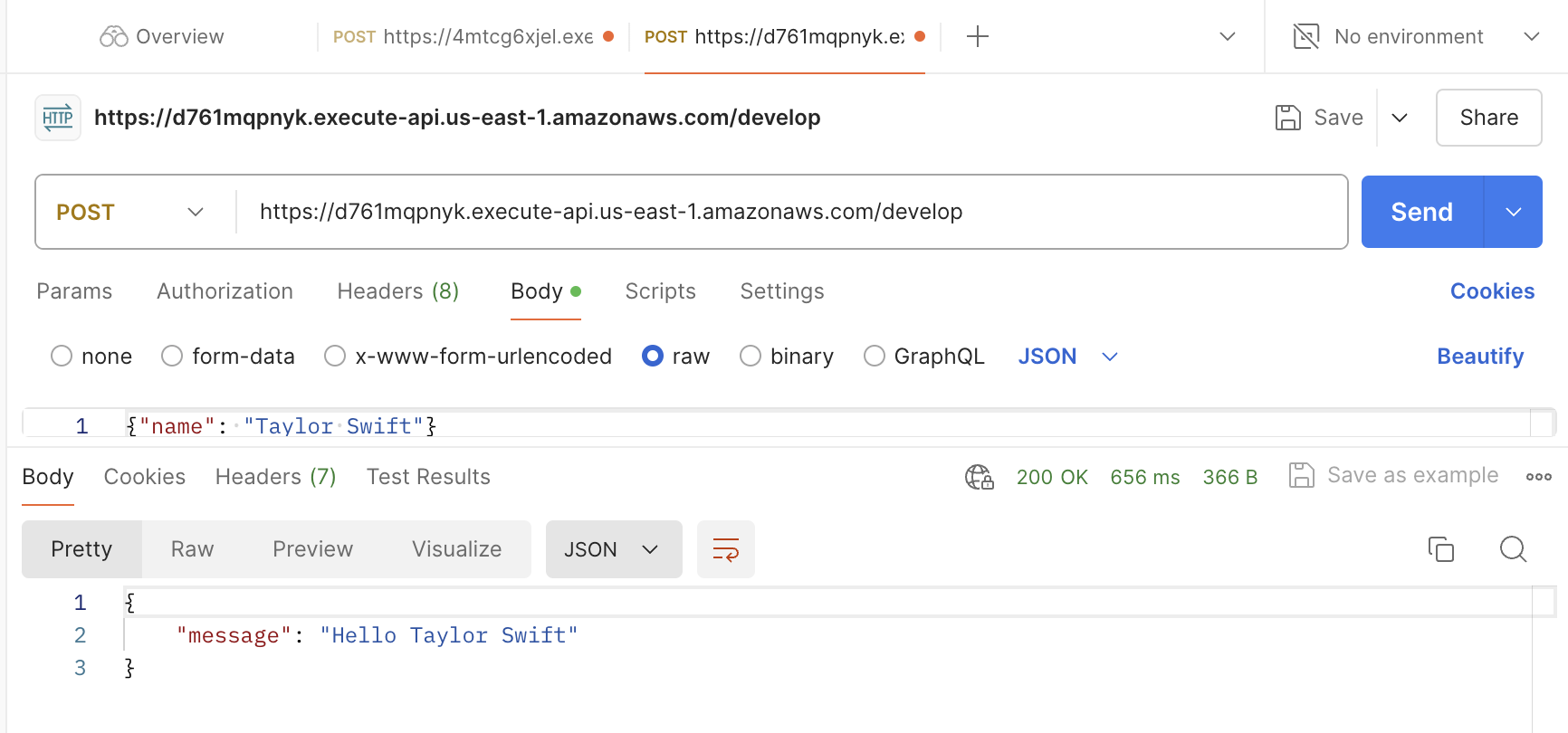This screenshot has height=733, width=1568.
Task: Open the response more options ellipsis
Action: tap(1538, 477)
